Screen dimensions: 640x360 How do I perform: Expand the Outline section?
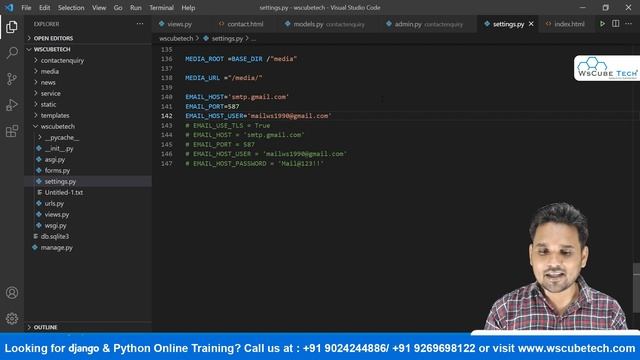[x=88, y=327]
